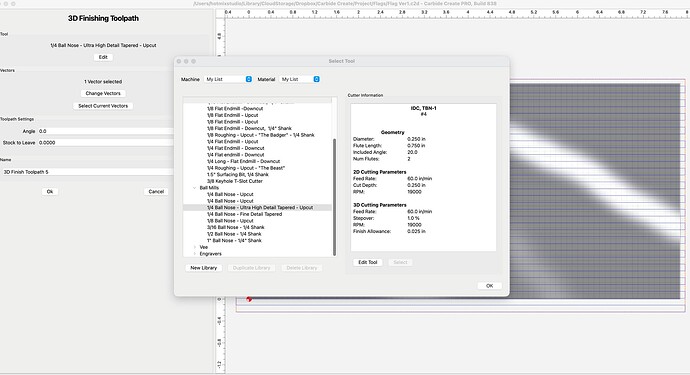Open the Machine dropdown
The height and width of the screenshot is (375, 690).
(x=228, y=79)
